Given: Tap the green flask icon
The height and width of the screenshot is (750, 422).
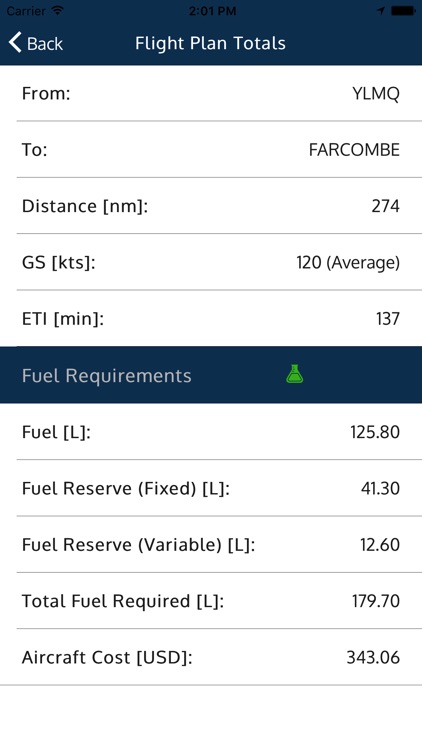Looking at the screenshot, I should (x=295, y=374).
